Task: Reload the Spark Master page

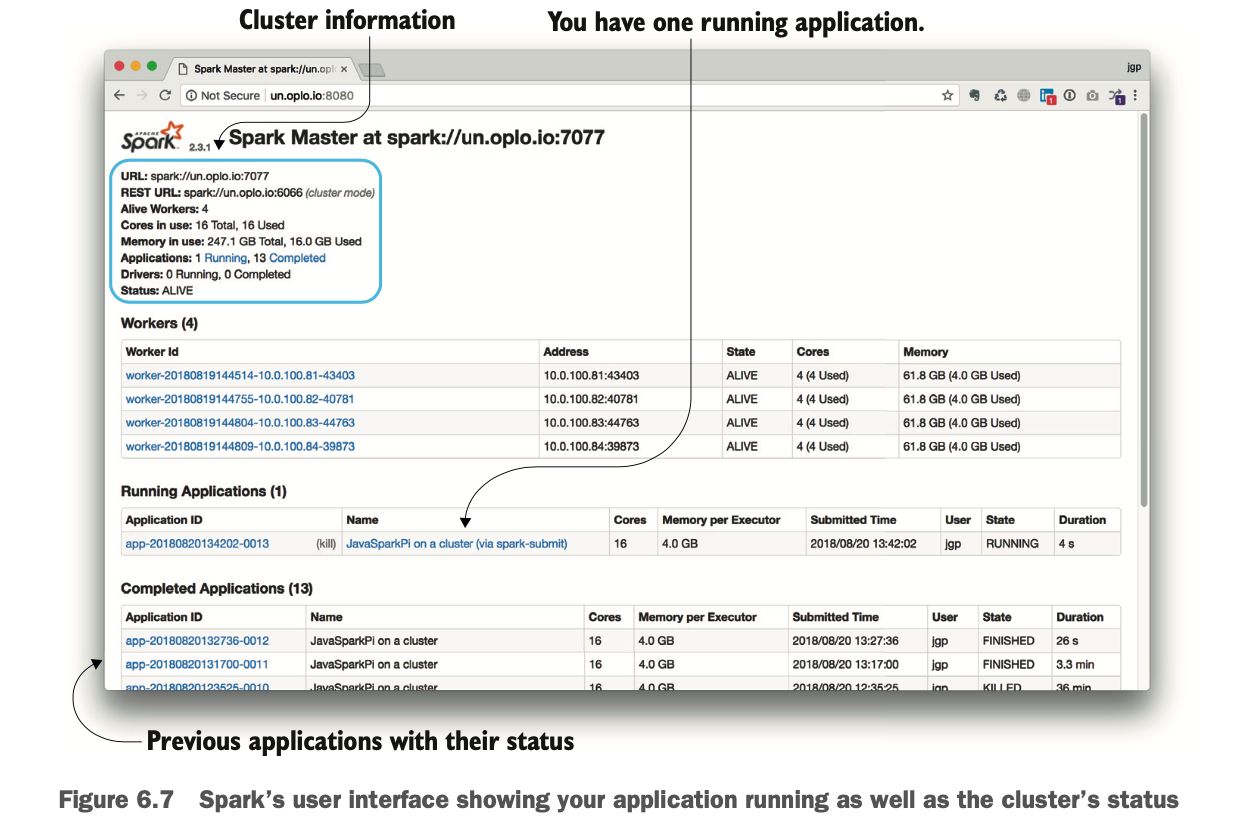Action: (165, 95)
